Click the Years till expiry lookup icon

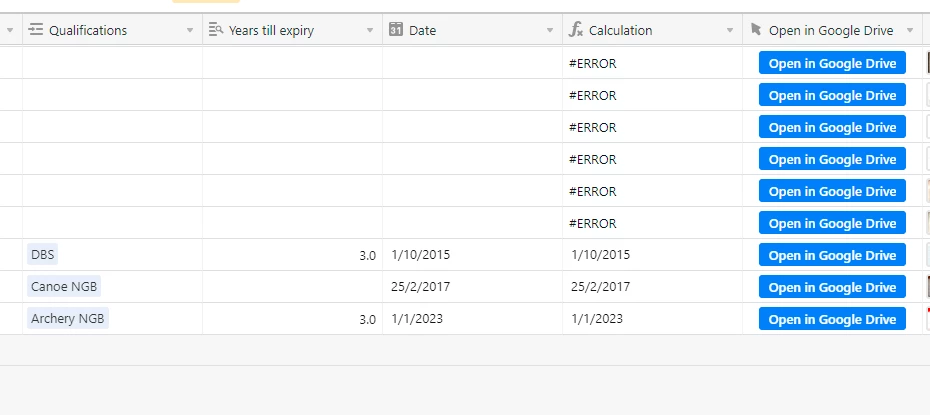pos(216,30)
